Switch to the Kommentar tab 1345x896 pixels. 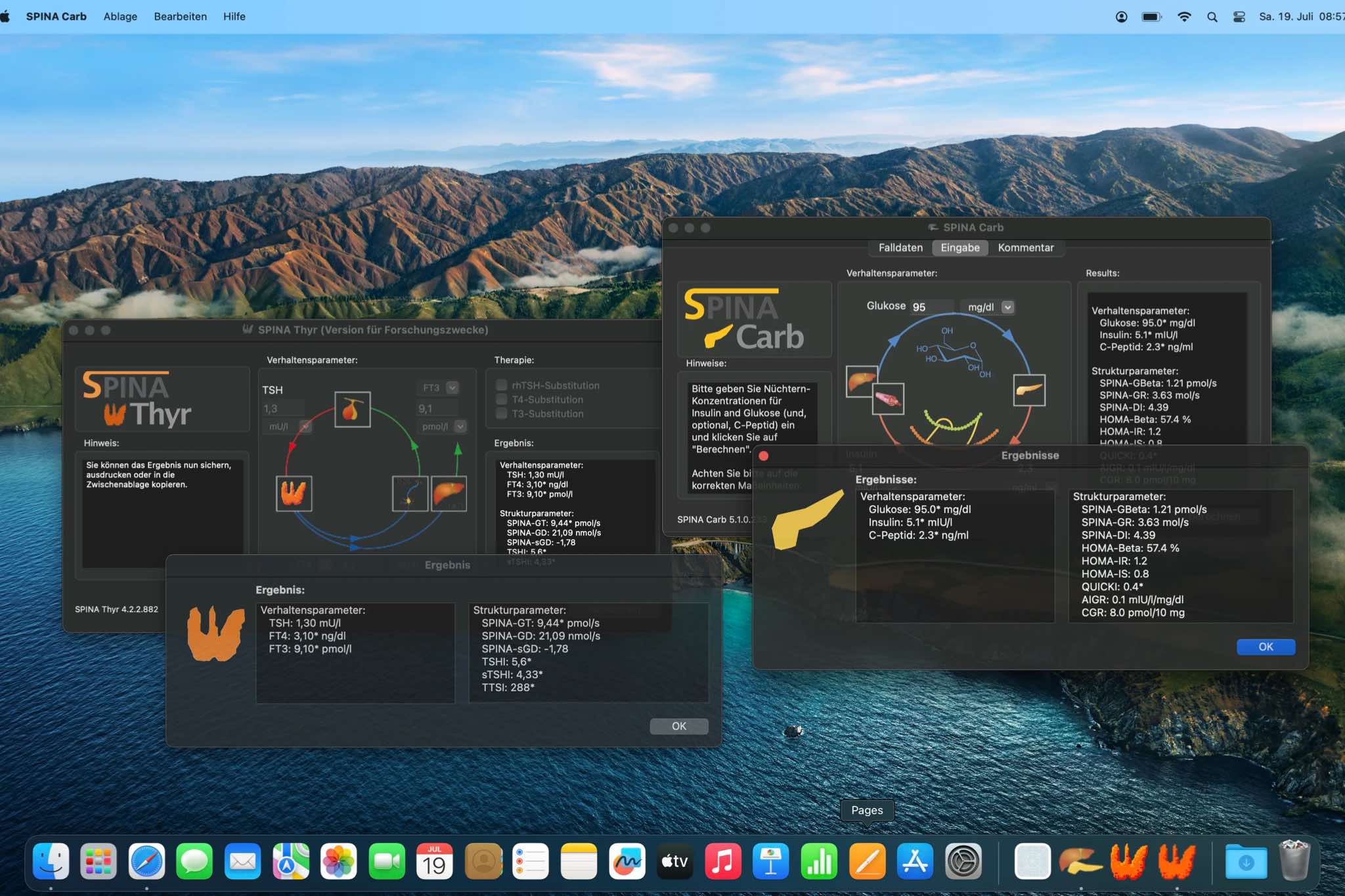click(x=1025, y=247)
